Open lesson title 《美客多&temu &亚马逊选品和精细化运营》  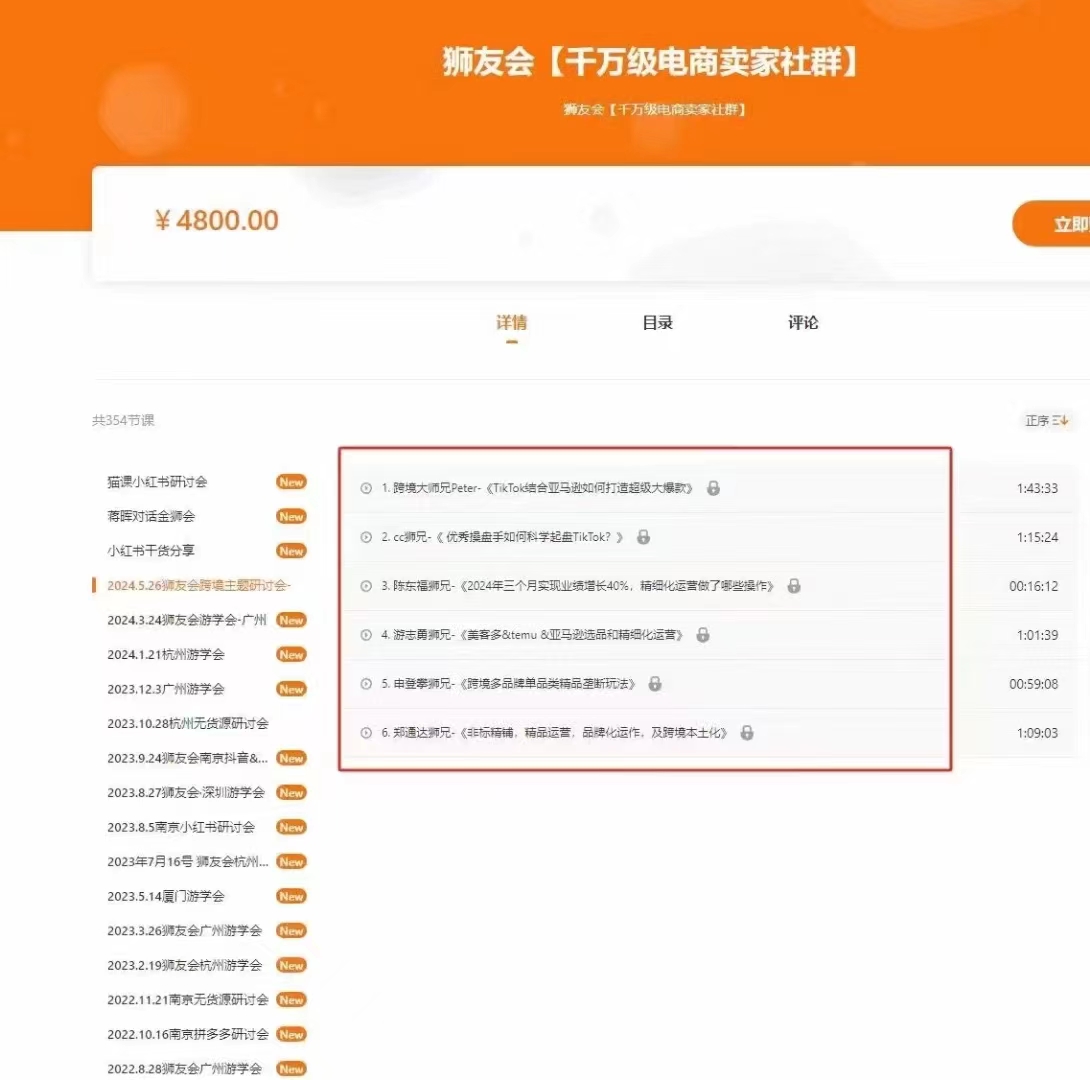click(x=571, y=635)
